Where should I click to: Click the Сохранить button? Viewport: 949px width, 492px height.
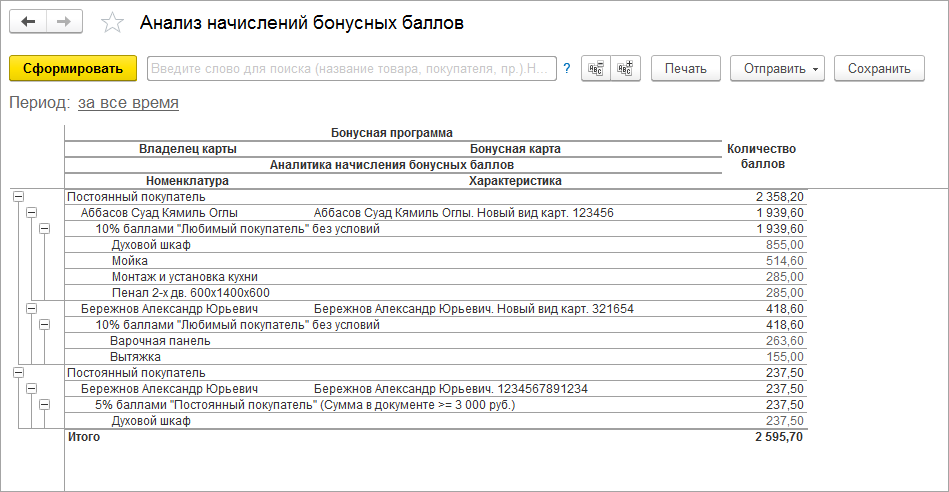(879, 69)
